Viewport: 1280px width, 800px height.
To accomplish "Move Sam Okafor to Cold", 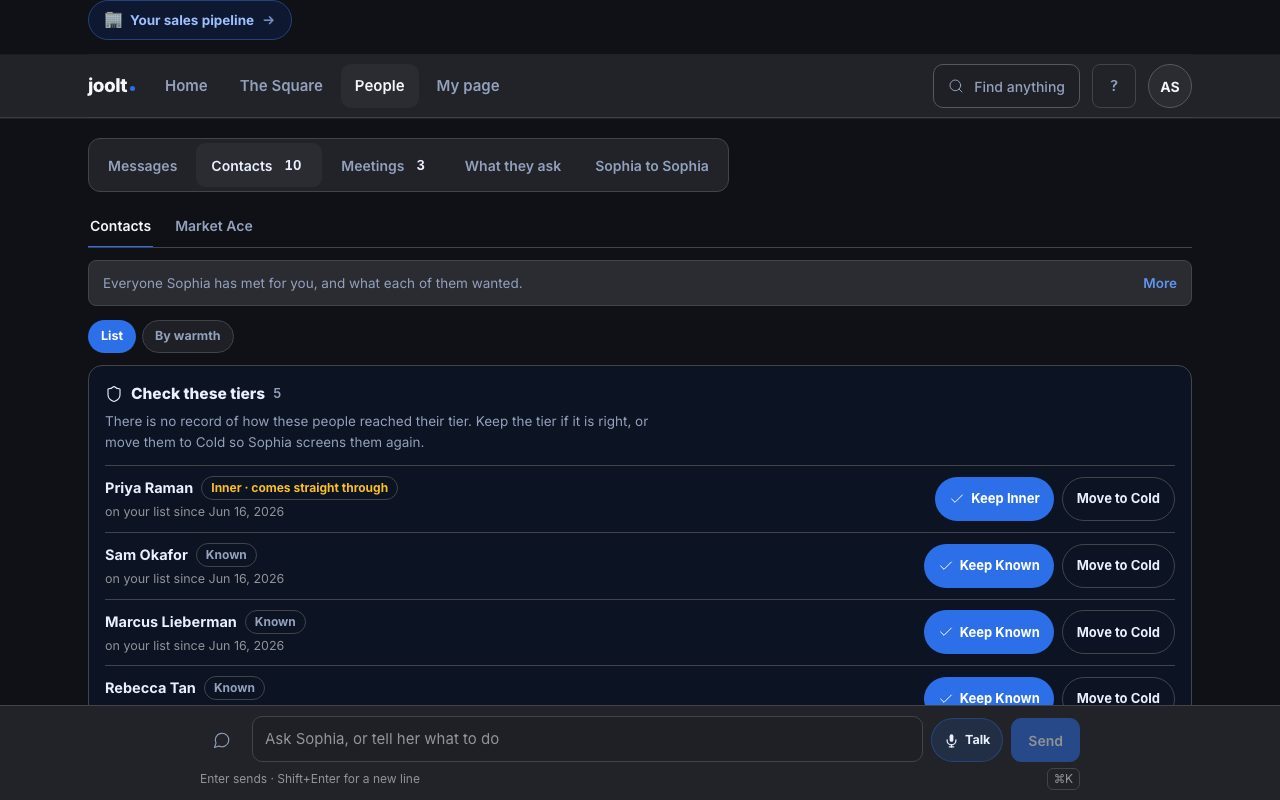I will point(1118,566).
